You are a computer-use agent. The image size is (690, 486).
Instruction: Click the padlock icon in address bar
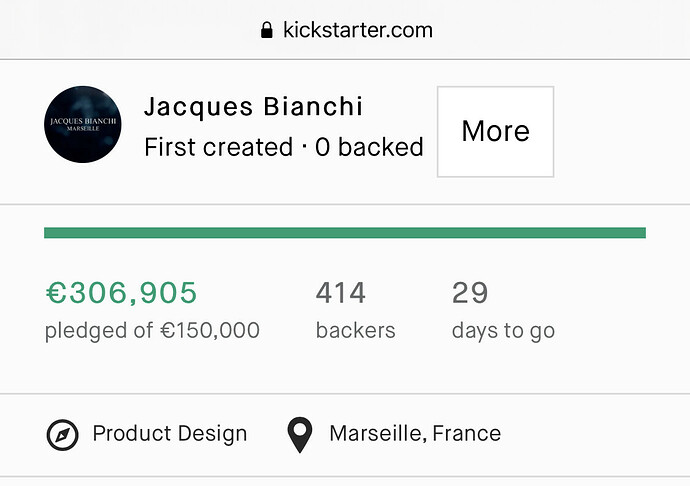(266, 30)
